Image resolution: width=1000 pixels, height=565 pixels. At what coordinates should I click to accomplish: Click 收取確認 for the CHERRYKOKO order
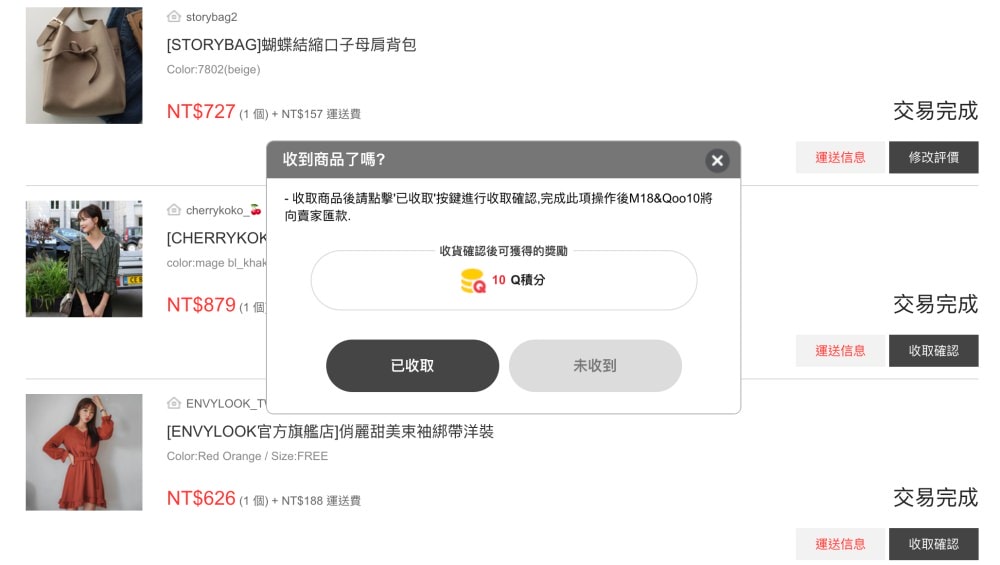tap(933, 350)
